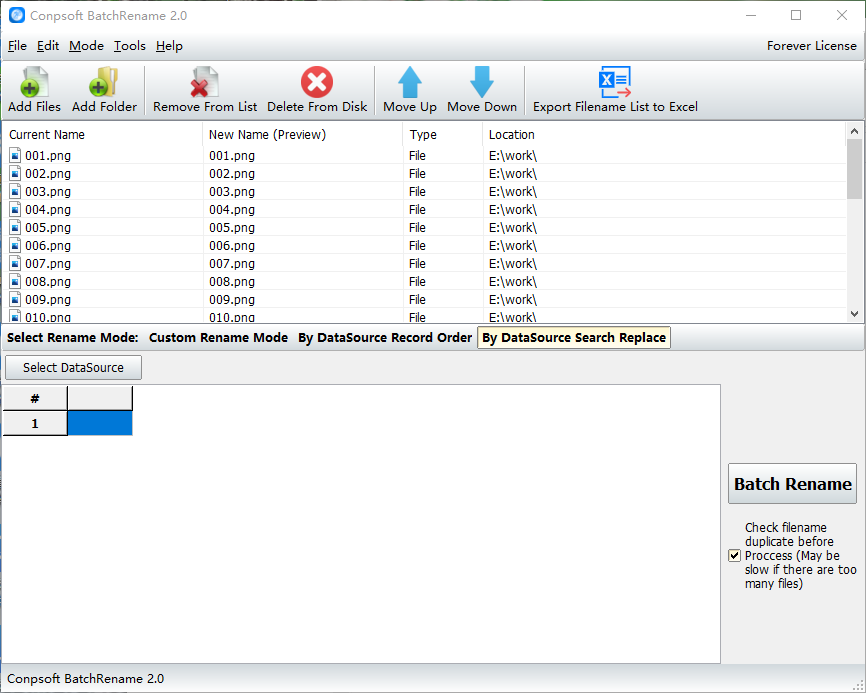Select the 005.png current name entry
866x693 pixels.
pos(48,228)
